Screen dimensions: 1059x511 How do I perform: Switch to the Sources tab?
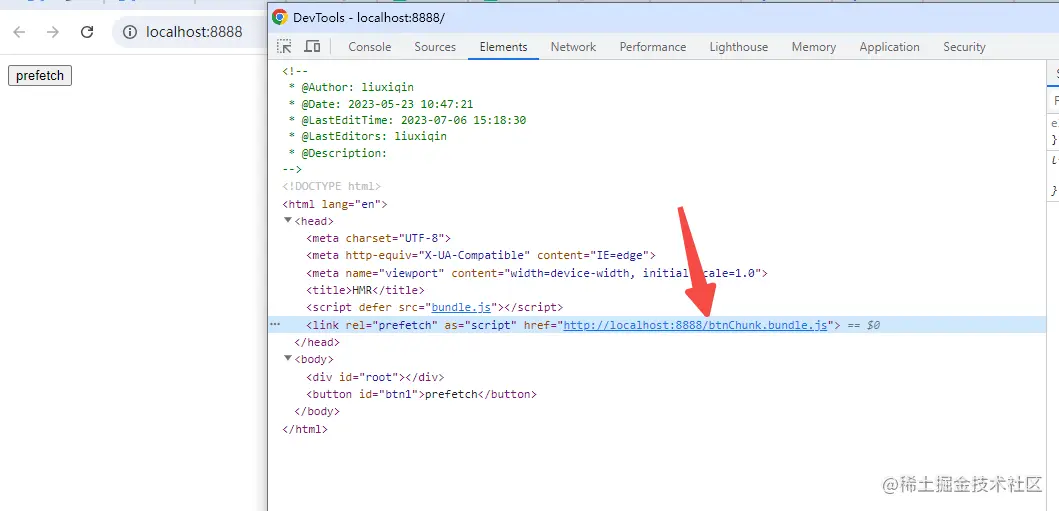tap(435, 47)
